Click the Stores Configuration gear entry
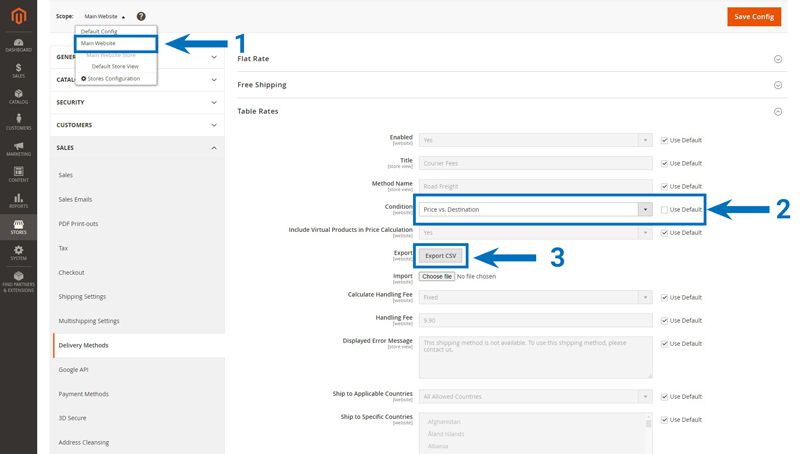 coord(111,79)
